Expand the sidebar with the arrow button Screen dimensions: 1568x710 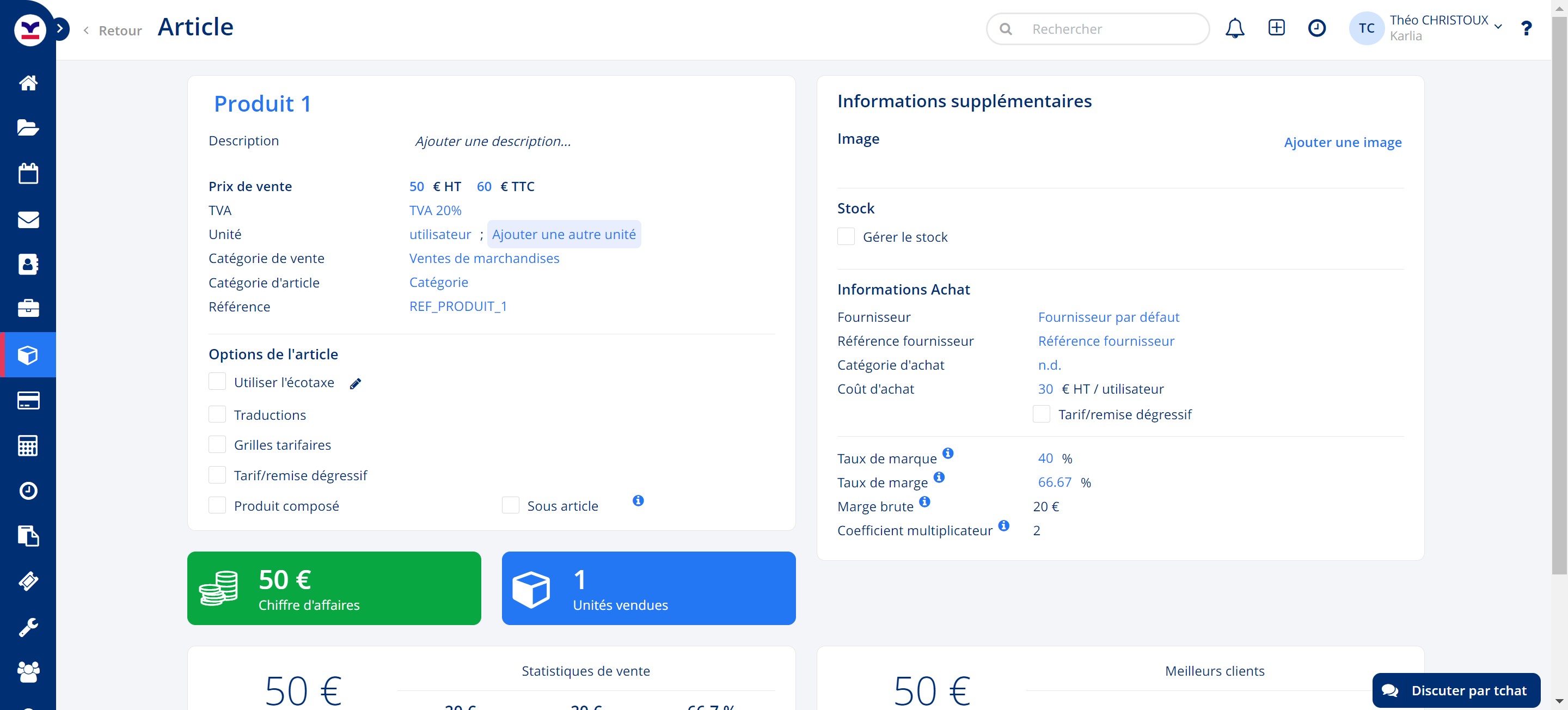pos(60,29)
